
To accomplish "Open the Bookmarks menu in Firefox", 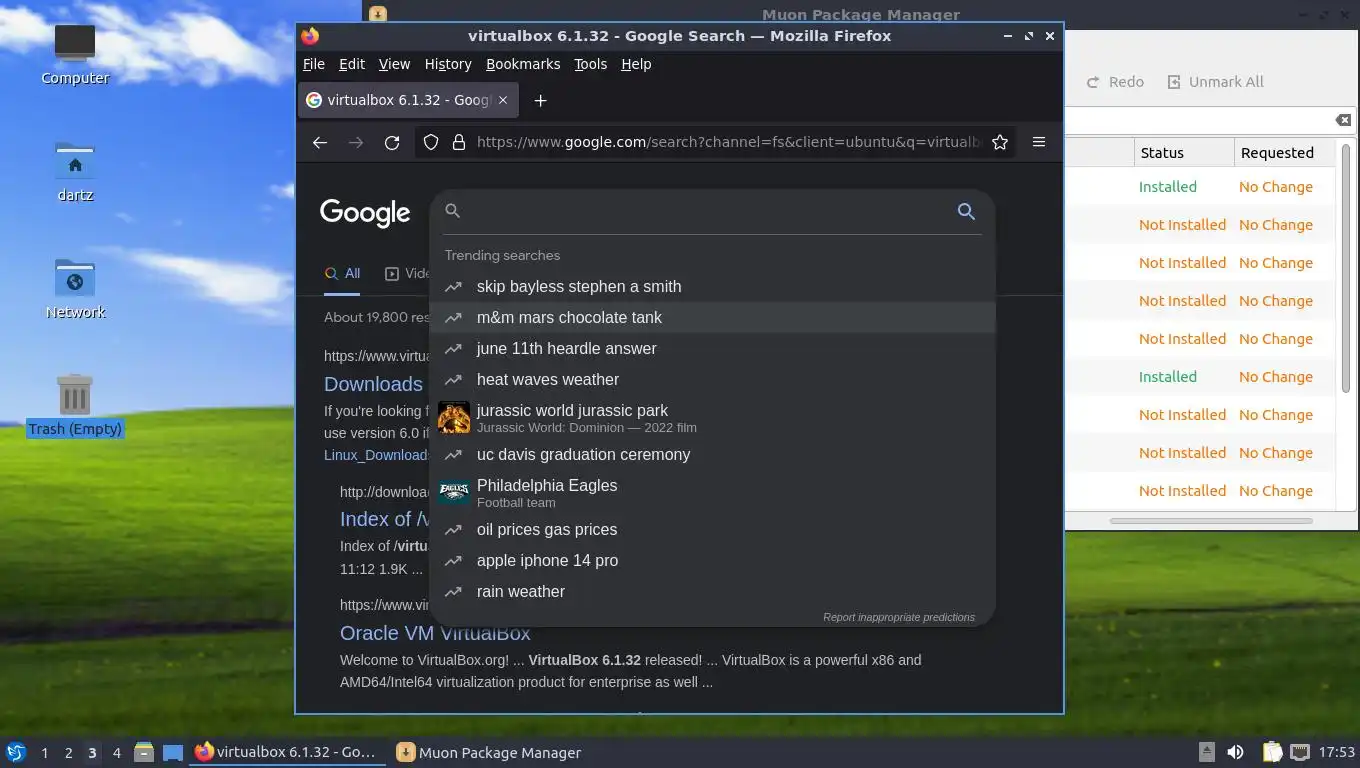I will [523, 64].
